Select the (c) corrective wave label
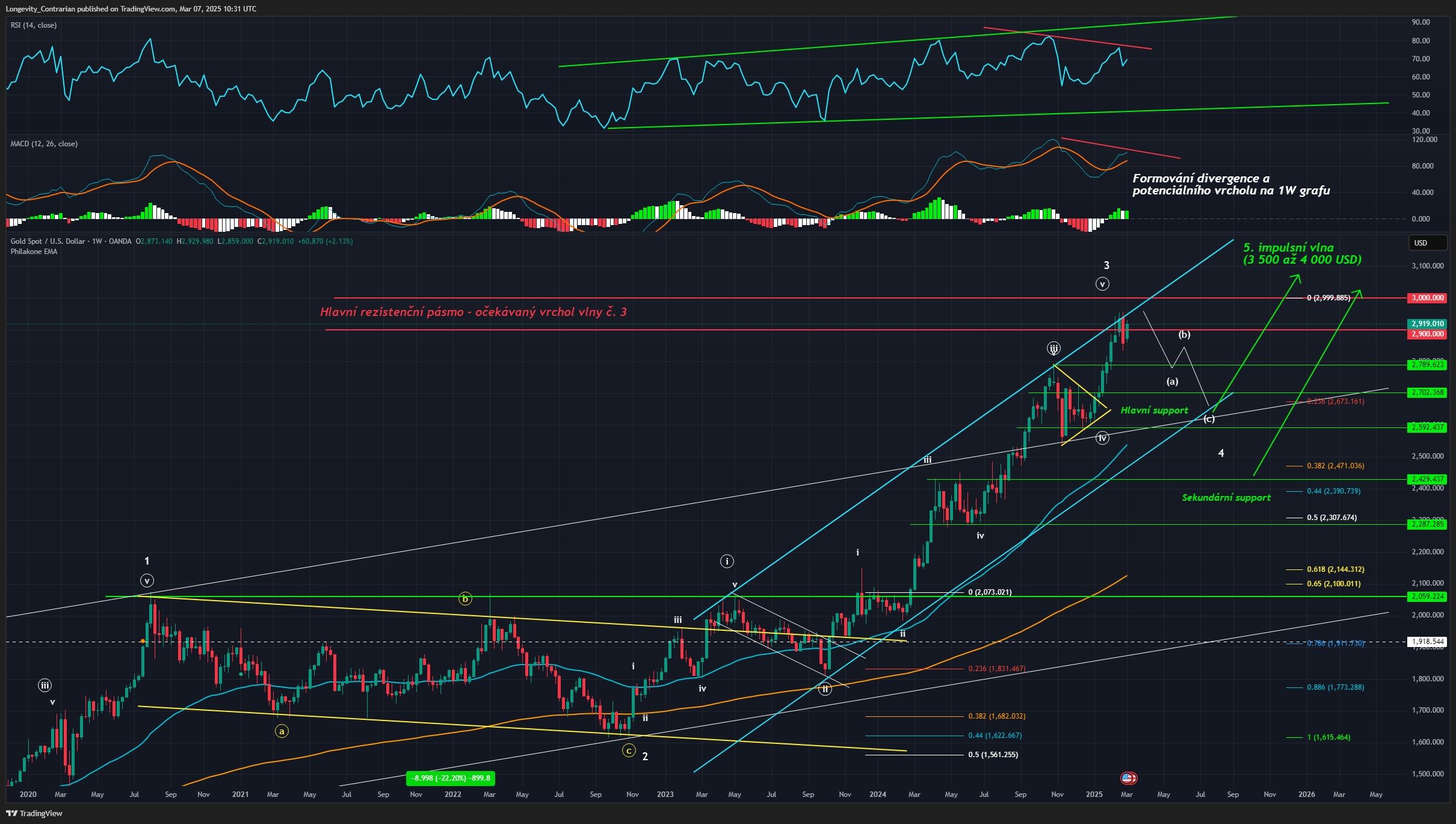This screenshot has height=824, width=1456. point(1209,419)
